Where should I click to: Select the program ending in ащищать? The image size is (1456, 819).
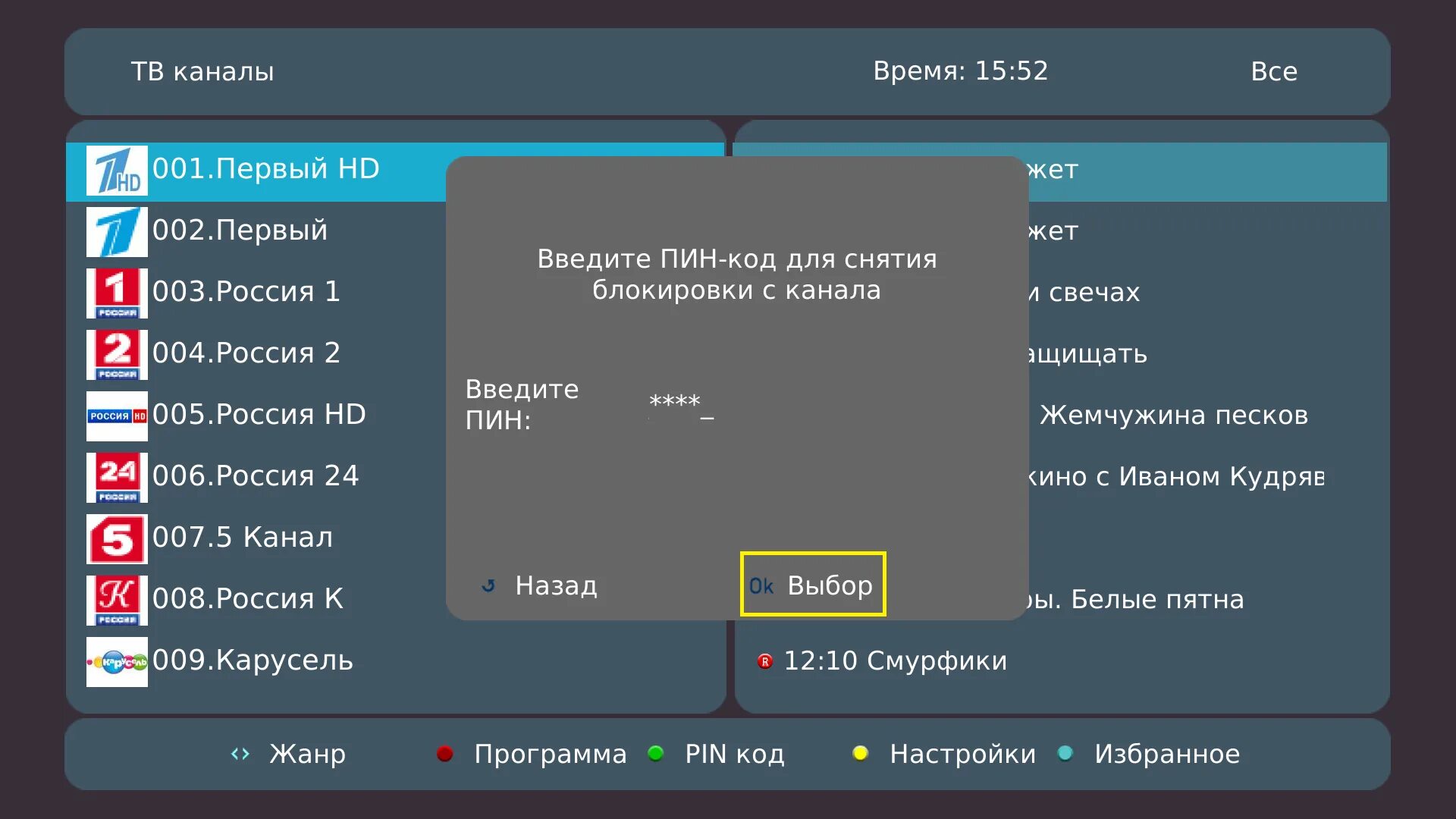[x=1088, y=354]
